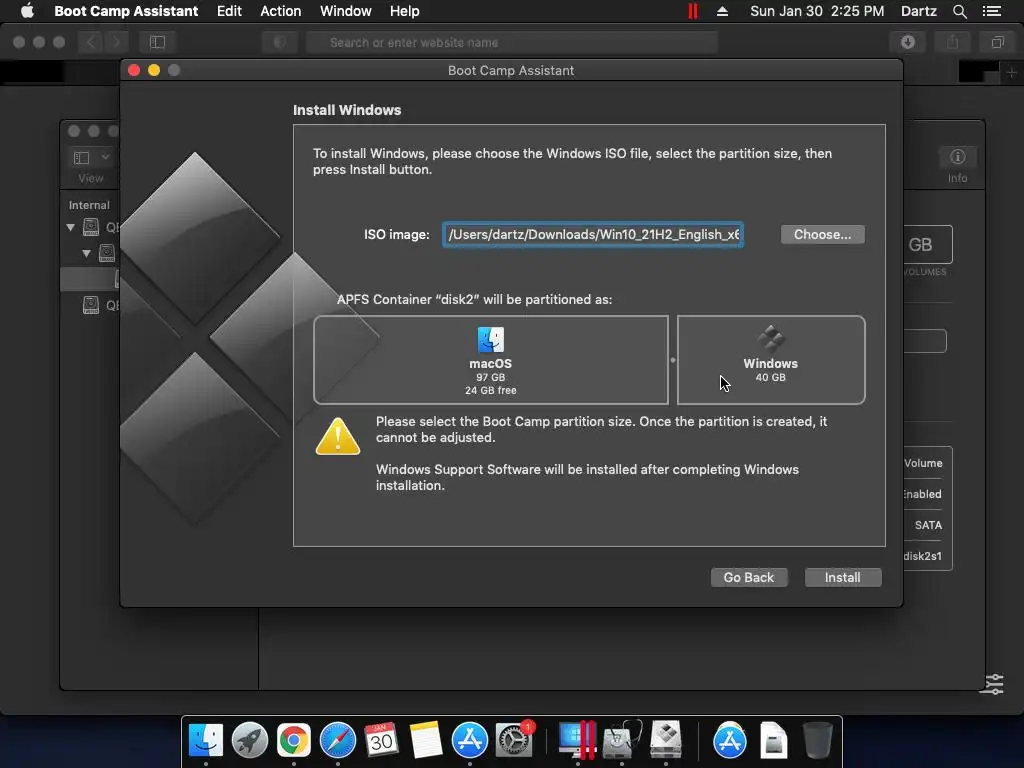The image size is (1024, 768).
Task: Open the Action menu
Action: point(281,11)
